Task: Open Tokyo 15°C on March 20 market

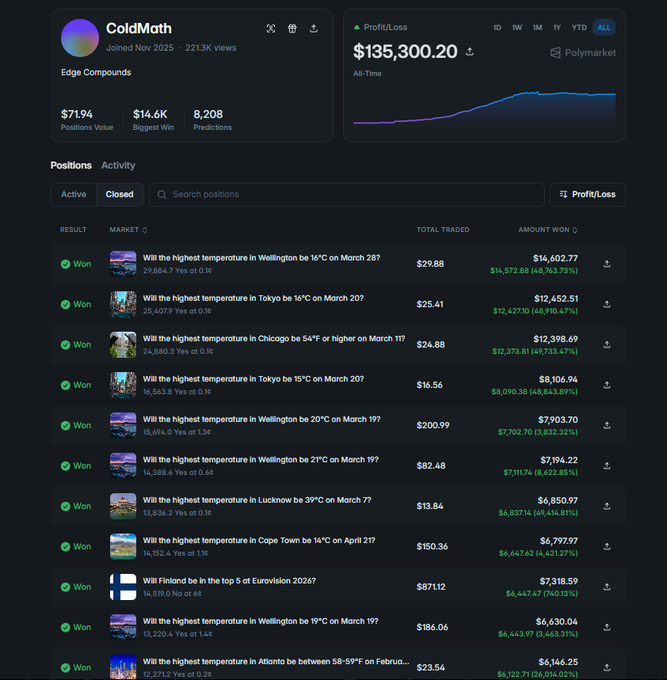Action: pyautogui.click(x=253, y=379)
